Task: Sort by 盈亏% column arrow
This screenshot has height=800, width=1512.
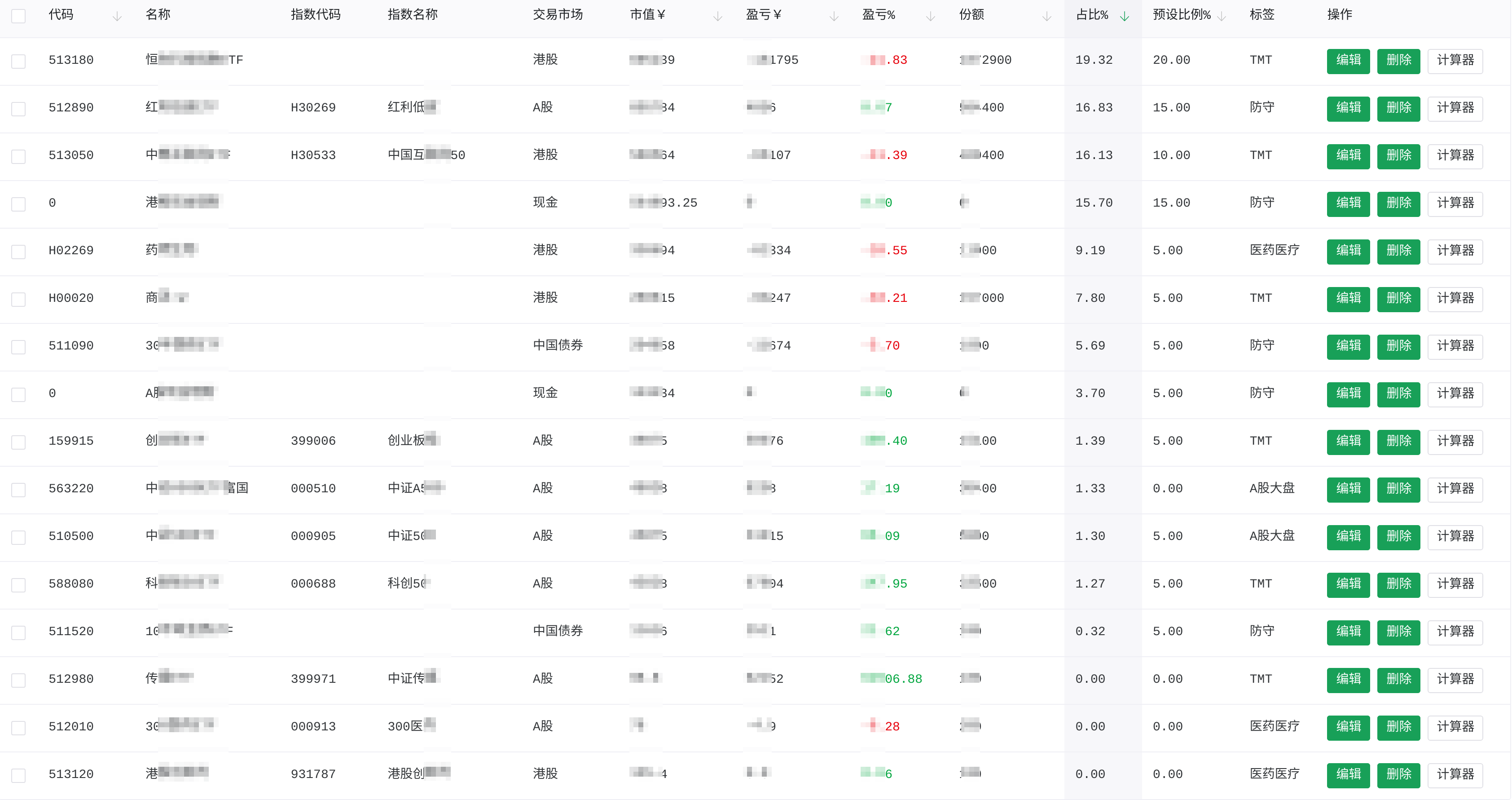Action: click(930, 16)
